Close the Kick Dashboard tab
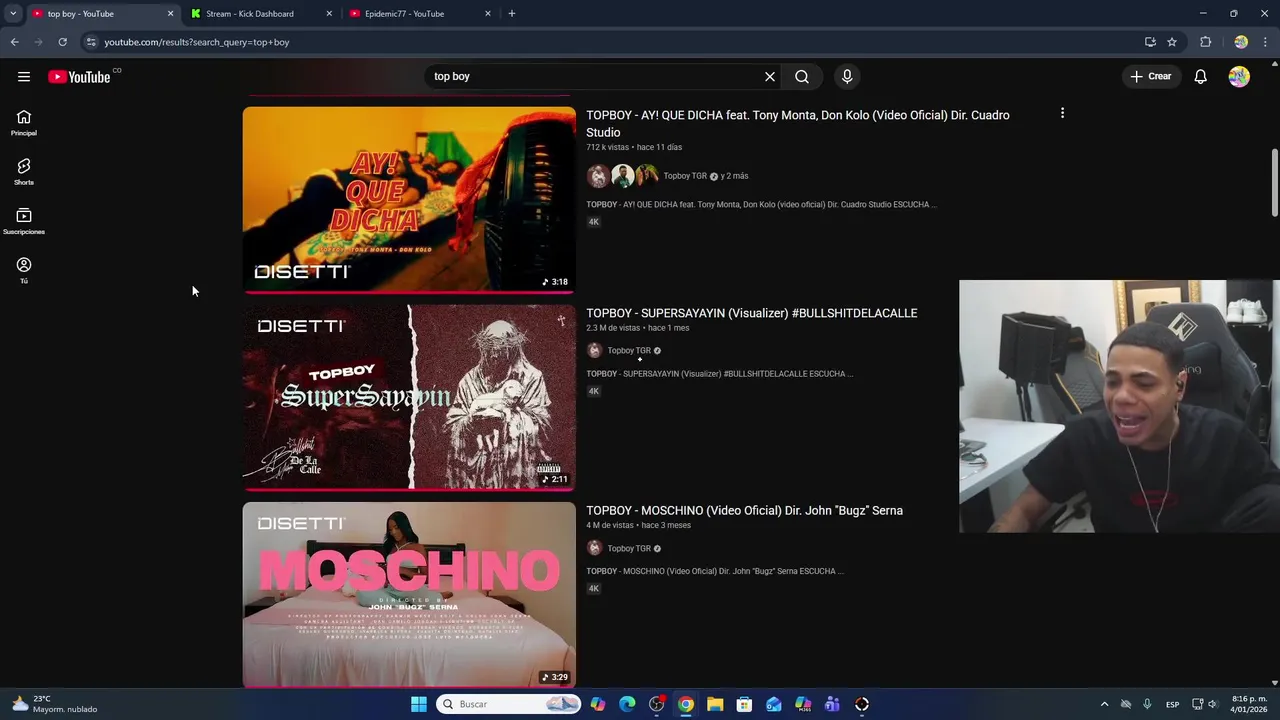 (x=329, y=14)
